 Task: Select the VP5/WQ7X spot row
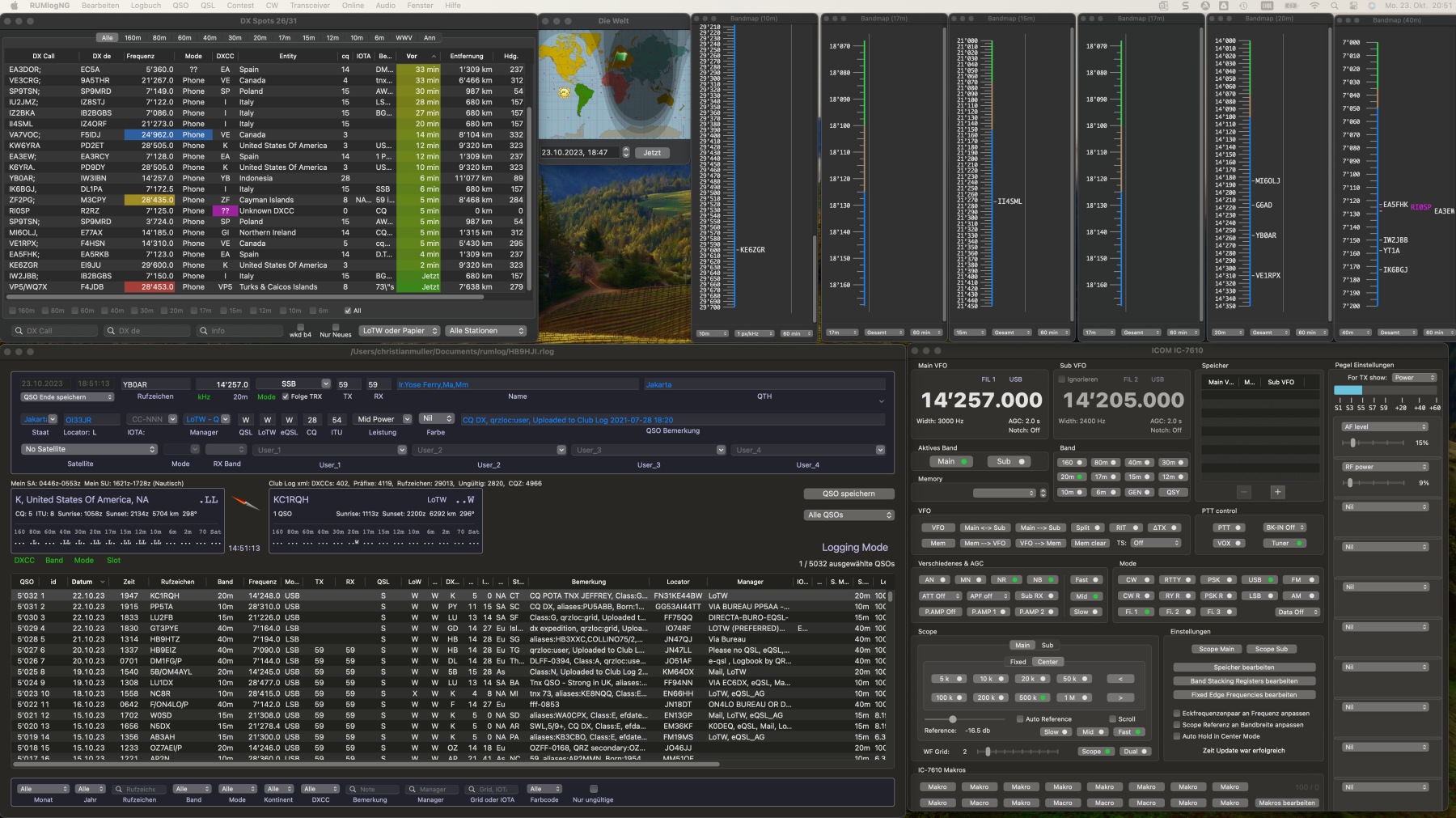[x=265, y=287]
